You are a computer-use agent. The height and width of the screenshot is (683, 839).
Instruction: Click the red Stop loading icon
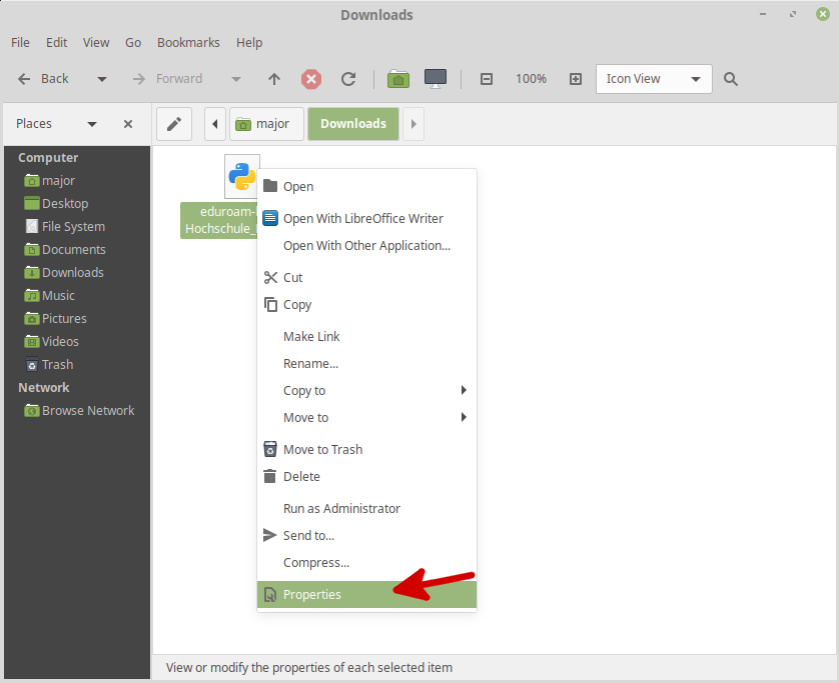(312, 79)
